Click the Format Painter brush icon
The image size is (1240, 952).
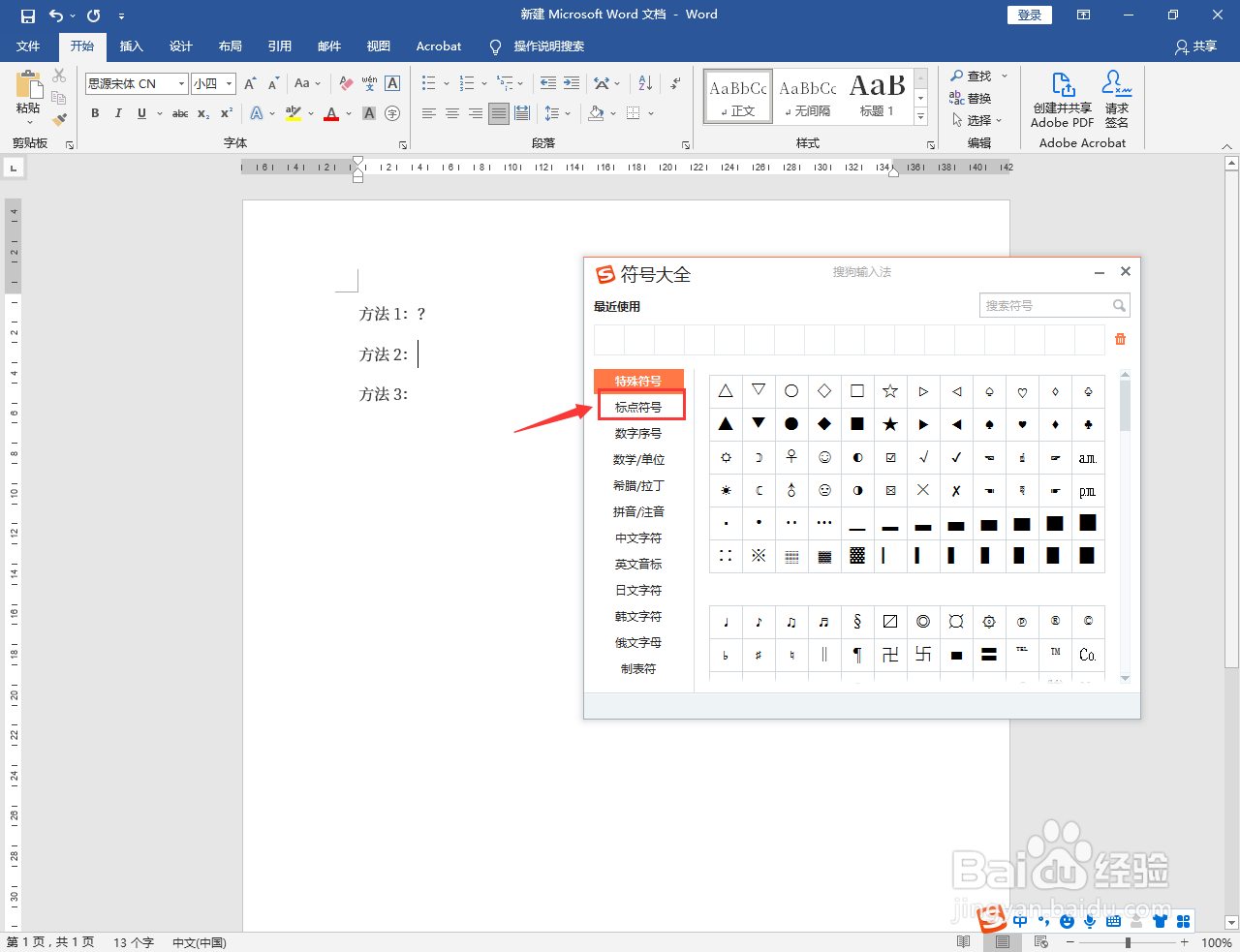[59, 119]
